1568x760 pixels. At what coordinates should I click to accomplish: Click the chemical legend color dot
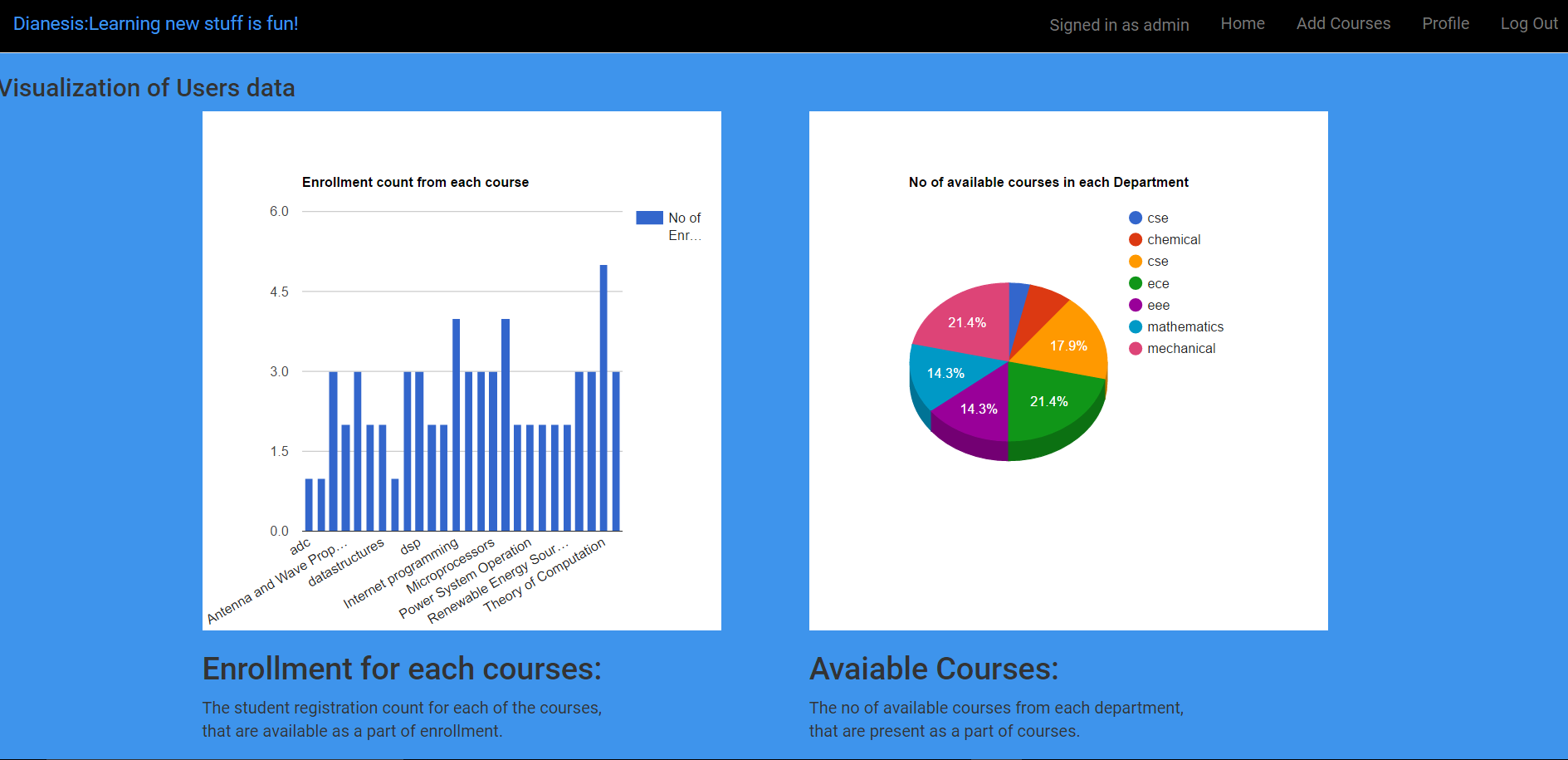tap(1136, 239)
